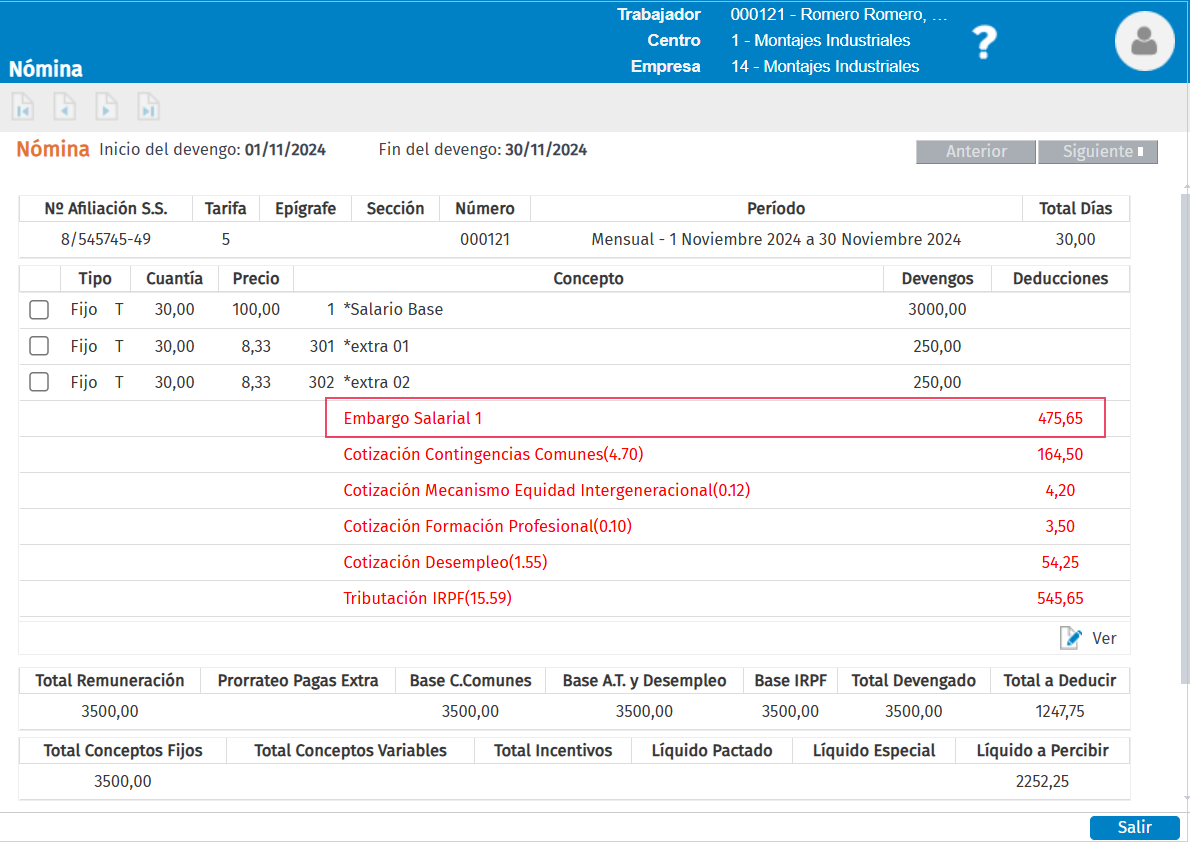This screenshot has height=842, width=1190.
Task: Select the extra 01 row checkbox
Action: click(39, 346)
